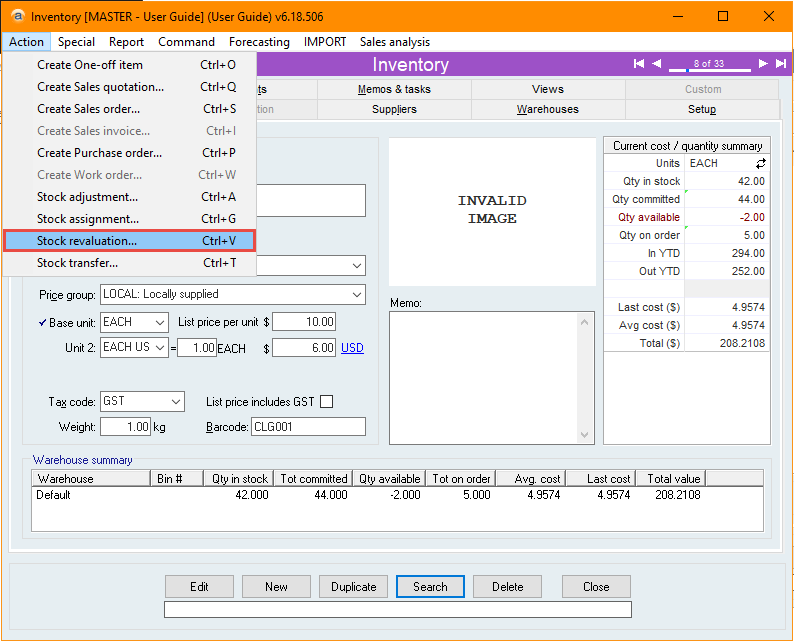Choose Stock transfer menu entry
The height and width of the screenshot is (642, 794).
tap(129, 263)
